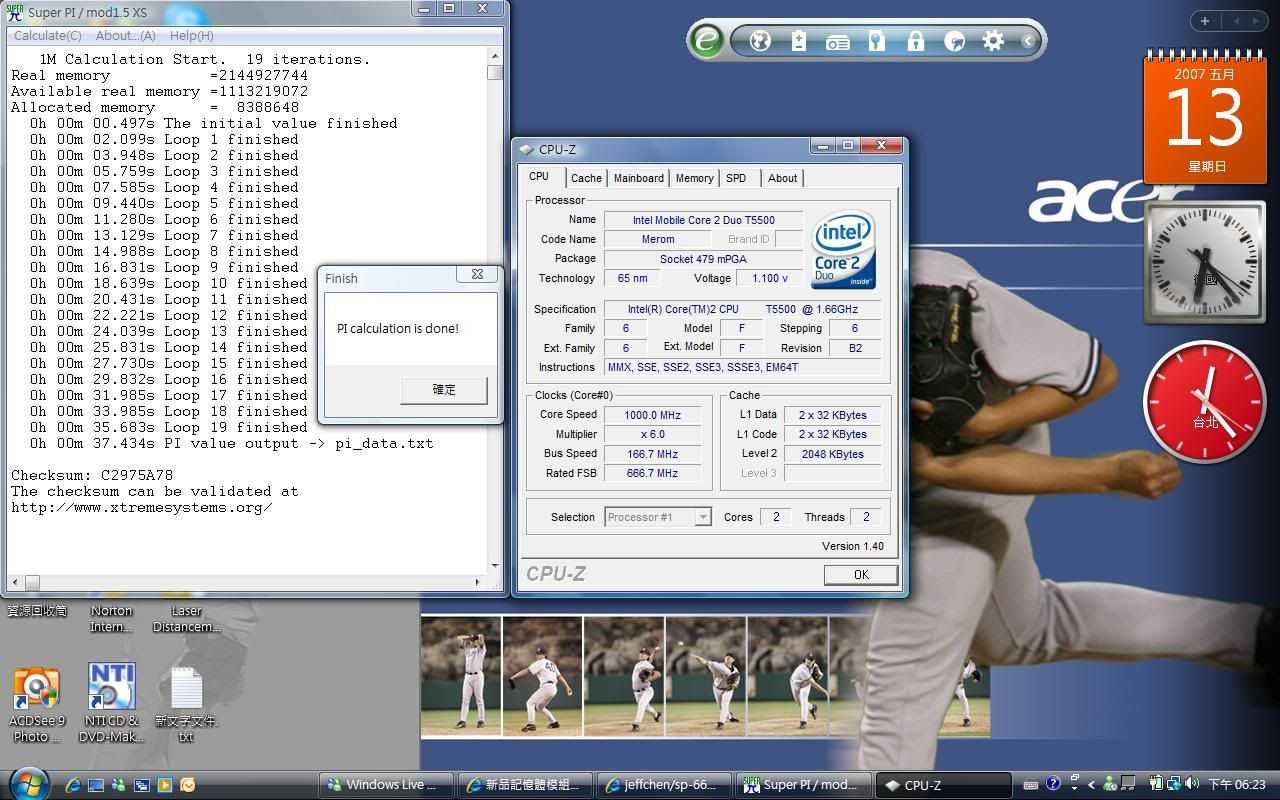Click Super PI horizontal scrollbar right arrow
This screenshot has height=800, width=1280.
(478, 582)
